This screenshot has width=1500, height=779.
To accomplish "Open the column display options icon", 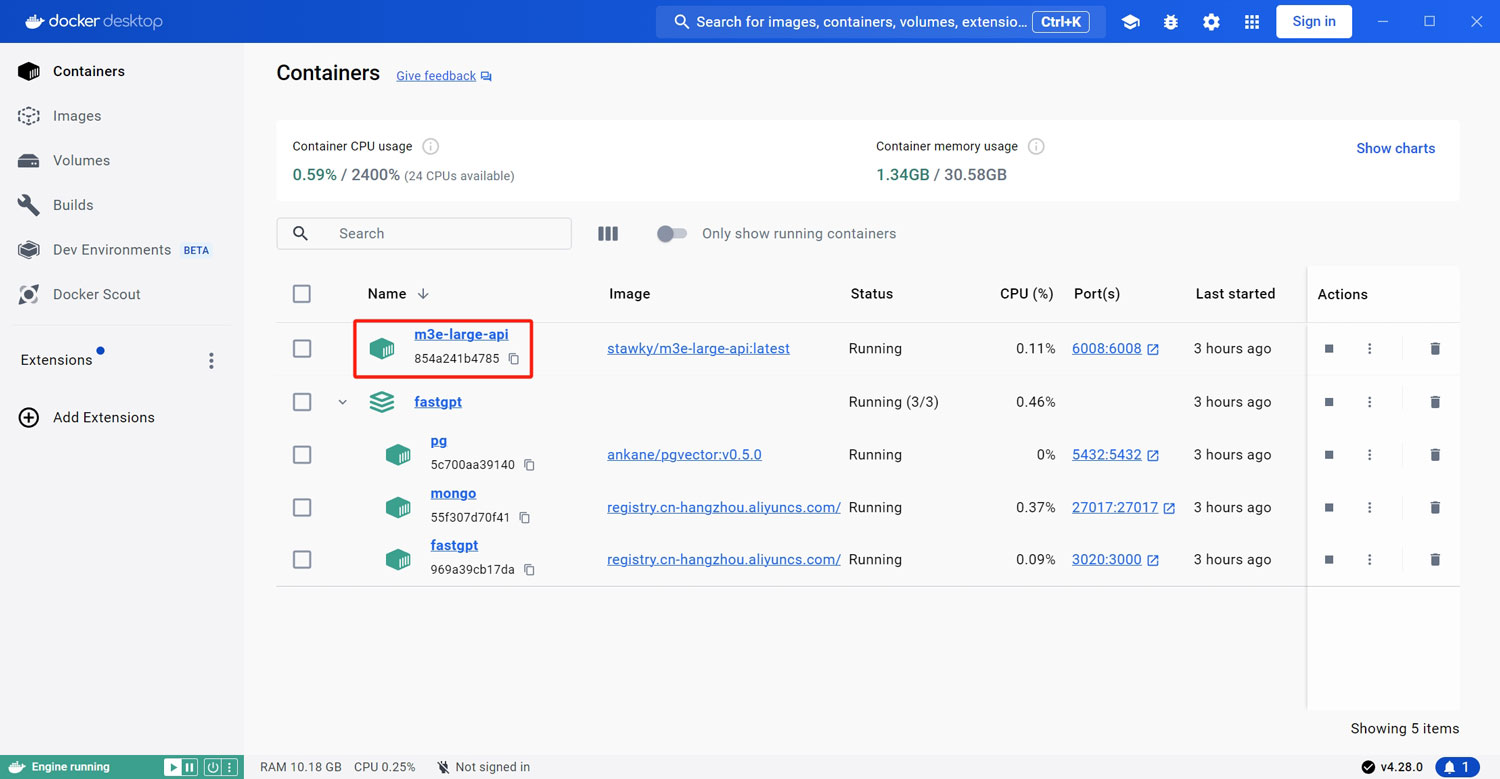I will pyautogui.click(x=608, y=233).
